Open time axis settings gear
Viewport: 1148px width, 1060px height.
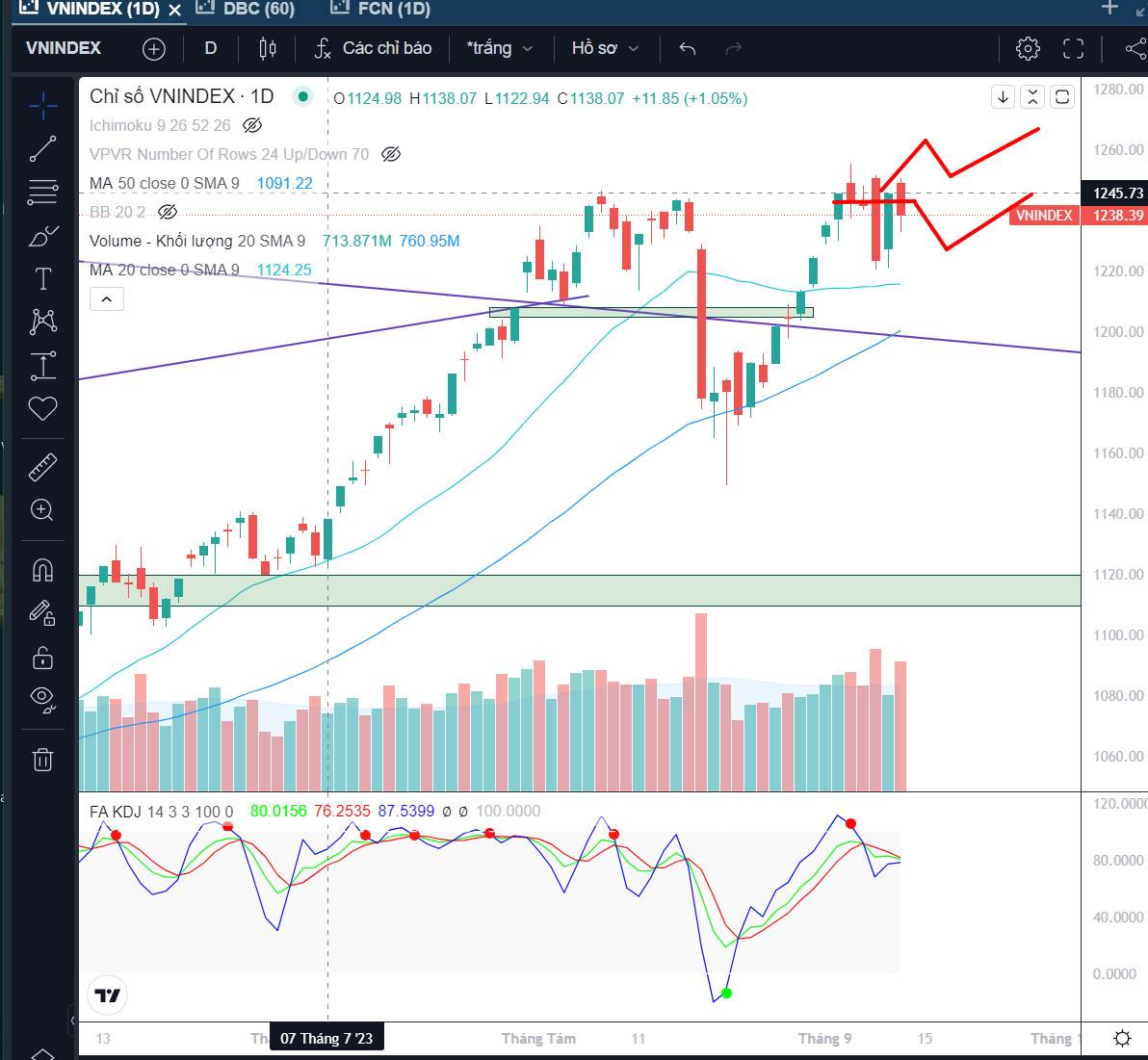(x=1122, y=1038)
